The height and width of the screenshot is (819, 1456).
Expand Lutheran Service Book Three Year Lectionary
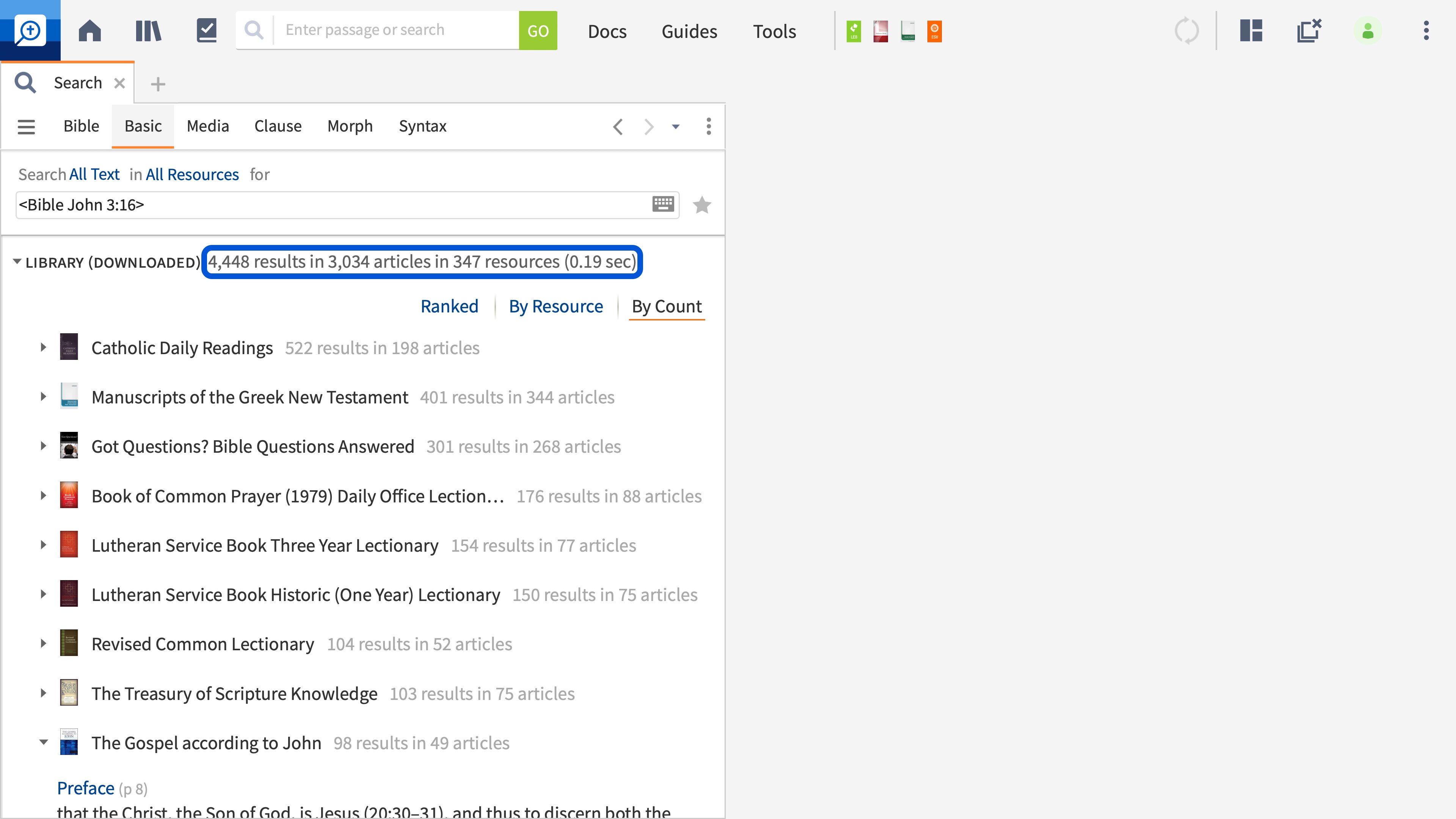(x=44, y=545)
